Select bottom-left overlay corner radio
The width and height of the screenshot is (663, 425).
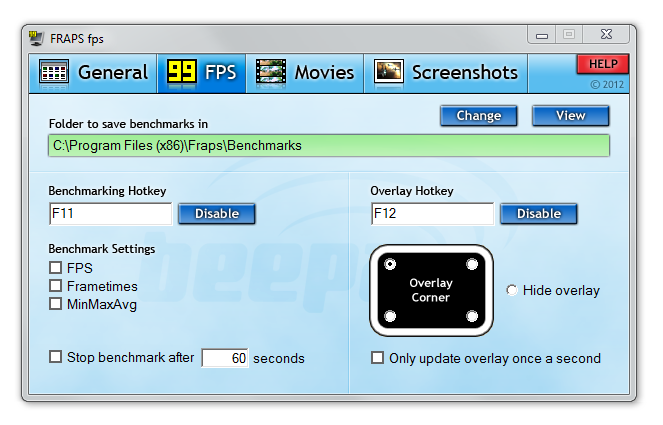390,316
